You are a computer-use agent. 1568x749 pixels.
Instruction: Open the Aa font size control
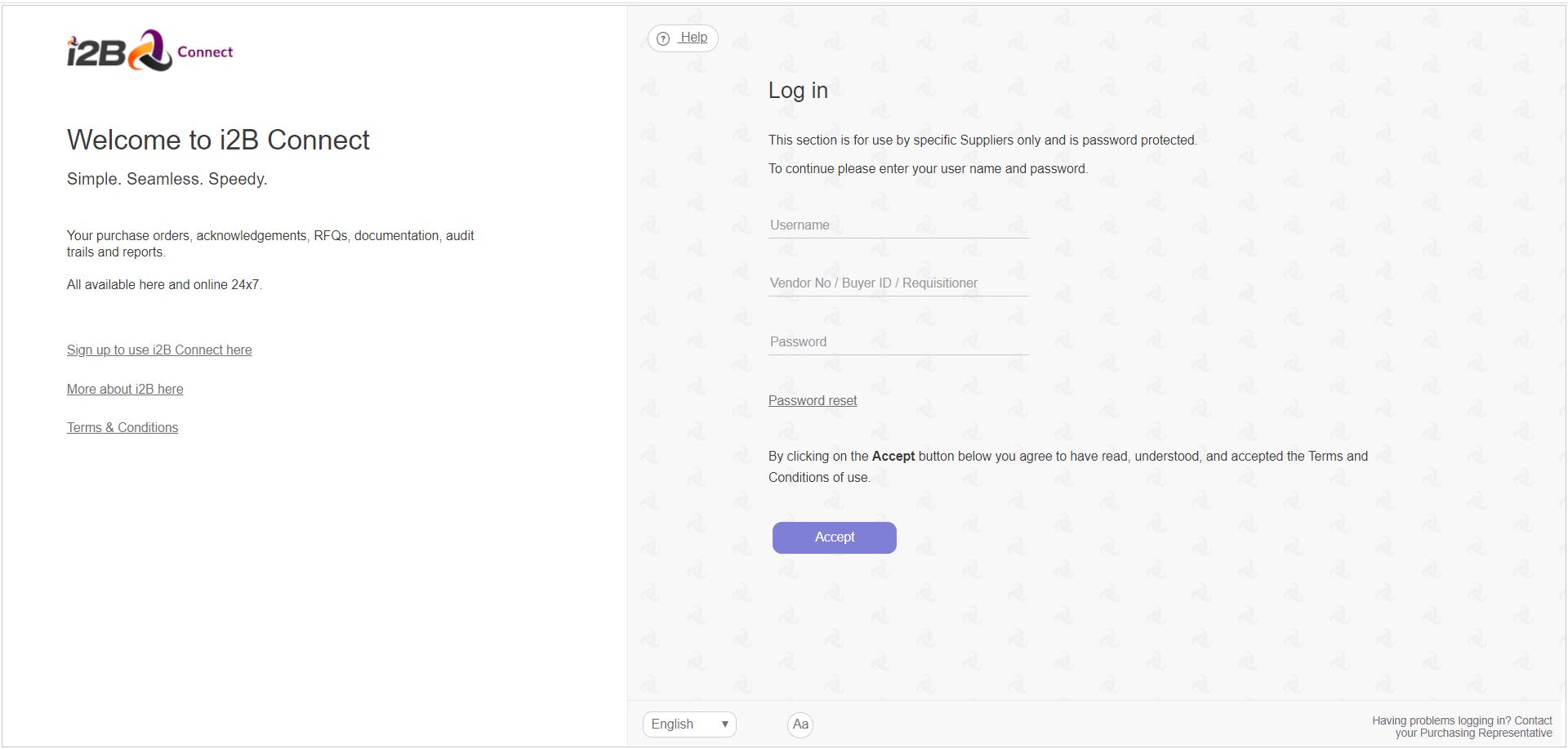(800, 724)
